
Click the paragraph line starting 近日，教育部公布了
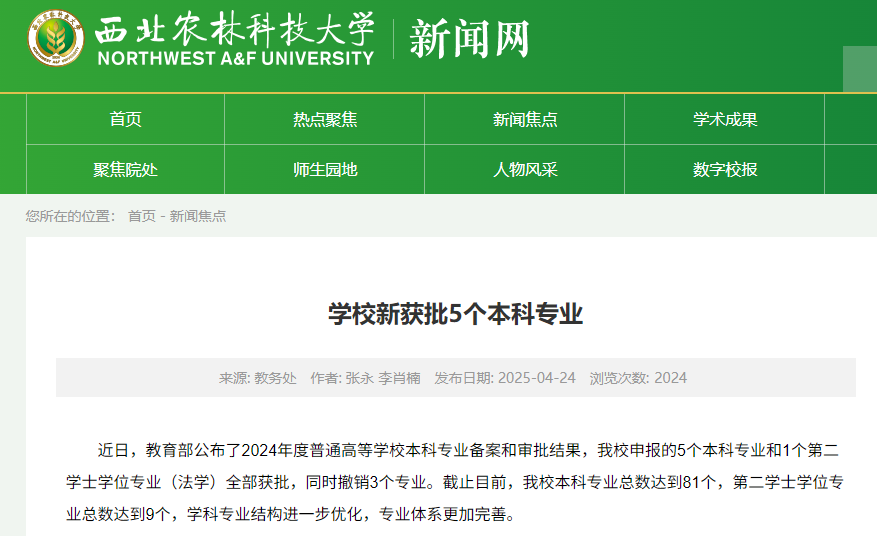pyautogui.click(x=468, y=450)
